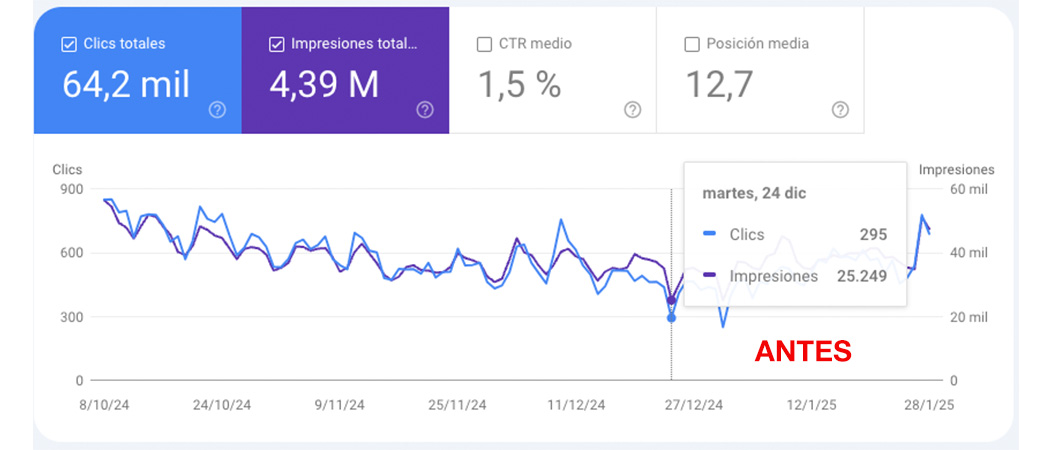This screenshot has width=1052, height=450.
Task: Click the 'martes, 24 dic' tooltip heading
Action: tap(754, 193)
